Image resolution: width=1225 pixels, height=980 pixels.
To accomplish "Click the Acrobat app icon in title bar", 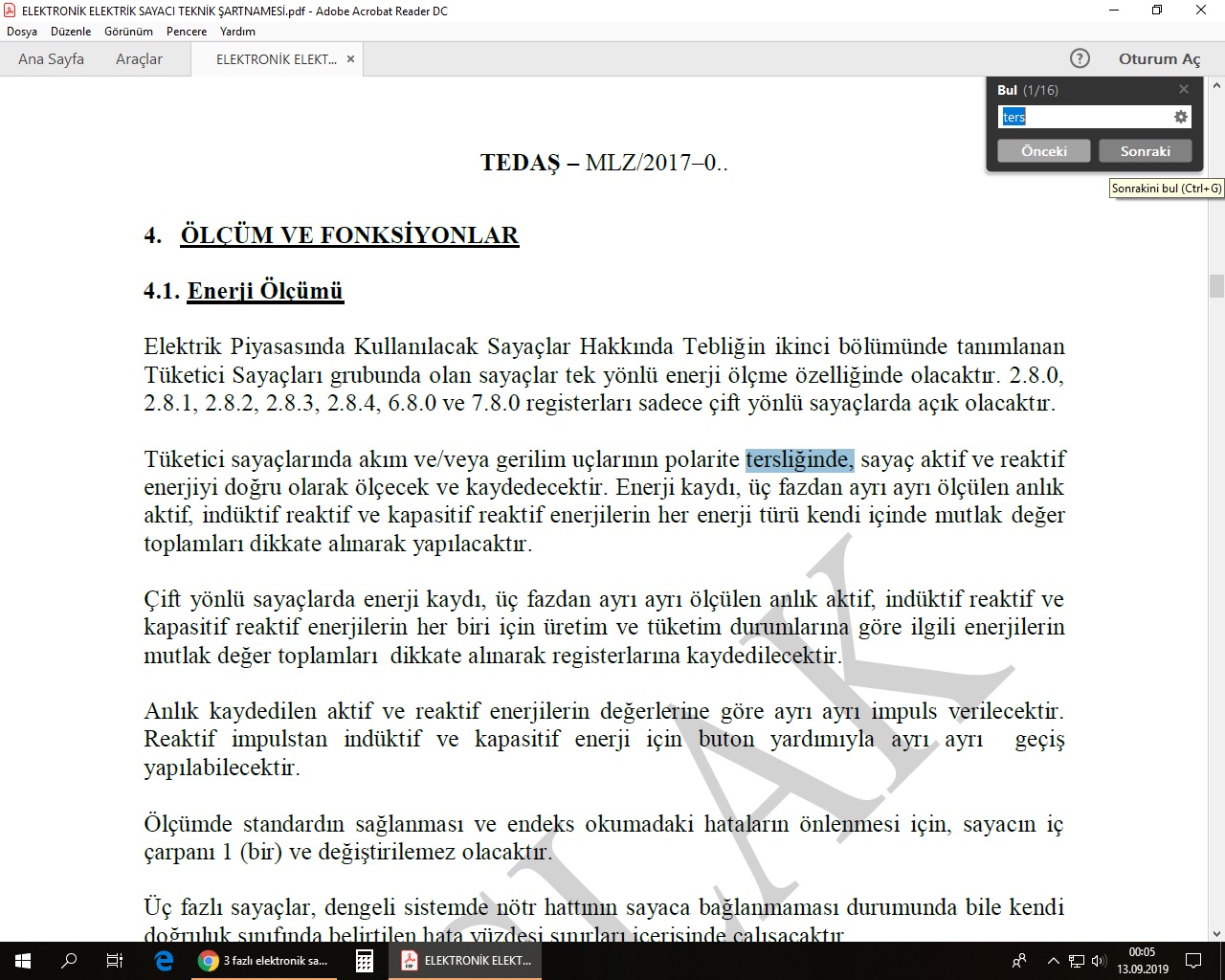I will (x=11, y=11).
